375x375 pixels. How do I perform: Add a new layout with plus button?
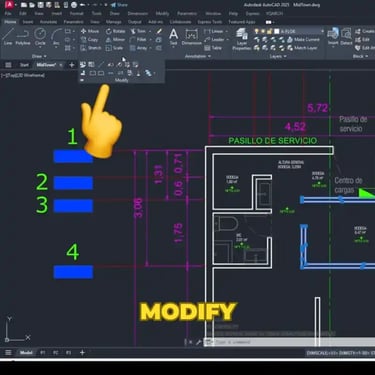[x=82, y=353]
